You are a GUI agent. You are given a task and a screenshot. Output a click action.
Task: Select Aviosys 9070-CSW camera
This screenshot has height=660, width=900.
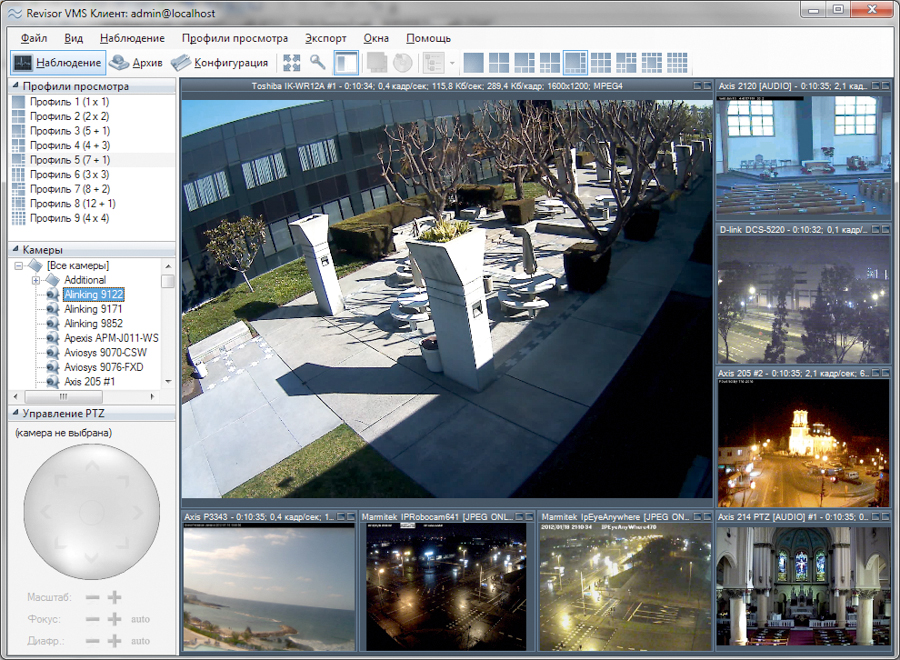[x=105, y=352]
